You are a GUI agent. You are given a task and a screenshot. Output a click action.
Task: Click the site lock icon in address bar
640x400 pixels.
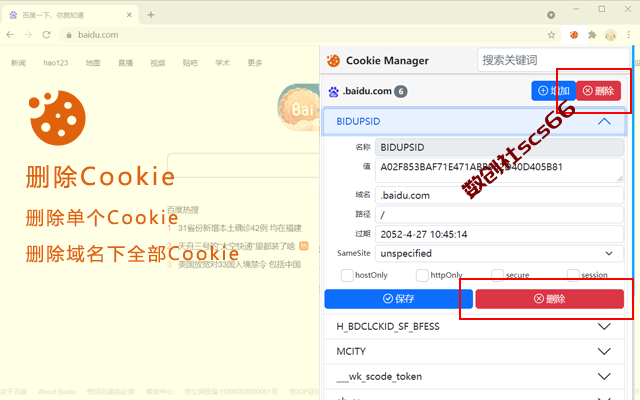(x=69, y=35)
